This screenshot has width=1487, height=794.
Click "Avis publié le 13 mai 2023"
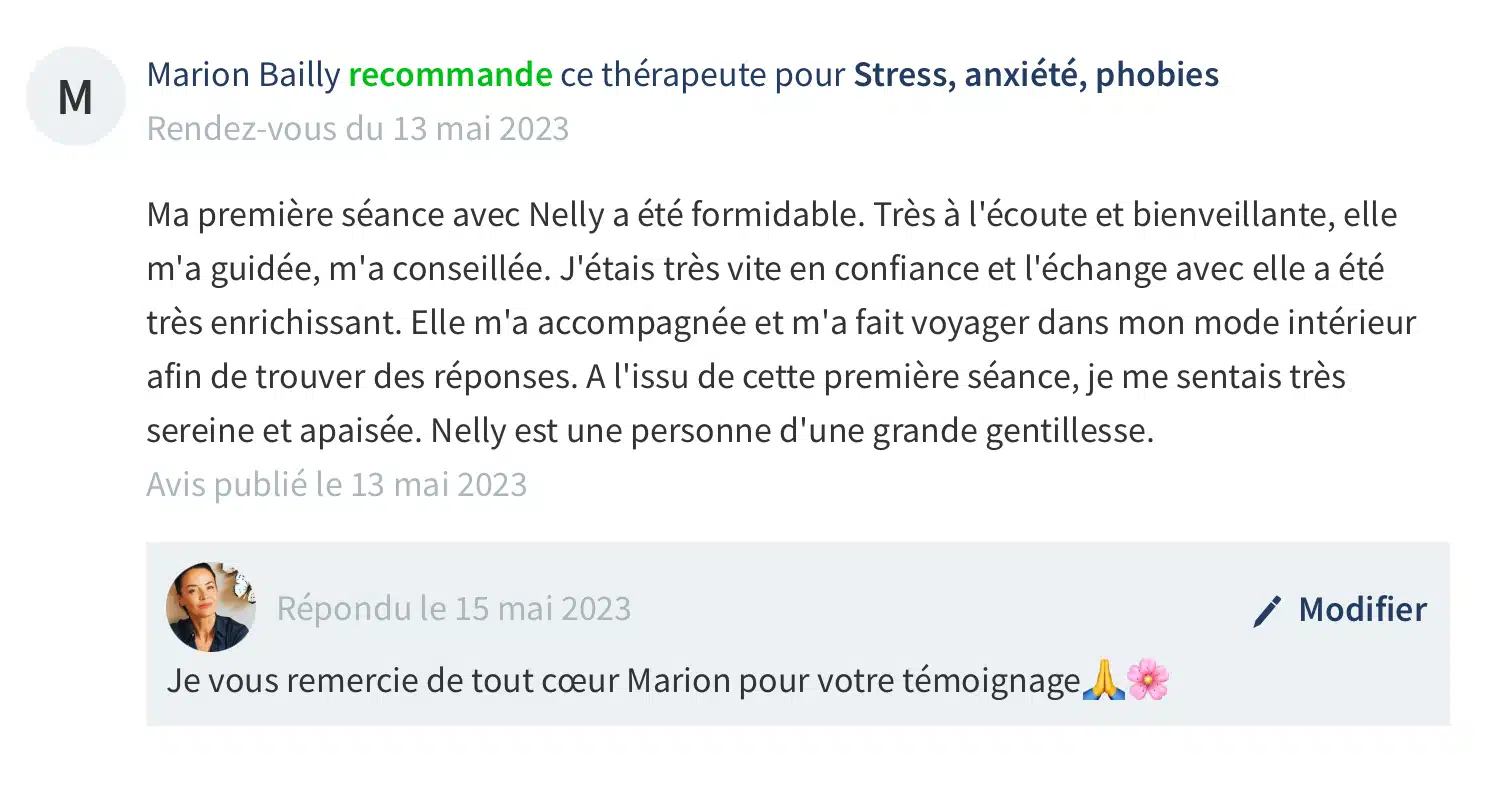[336, 484]
